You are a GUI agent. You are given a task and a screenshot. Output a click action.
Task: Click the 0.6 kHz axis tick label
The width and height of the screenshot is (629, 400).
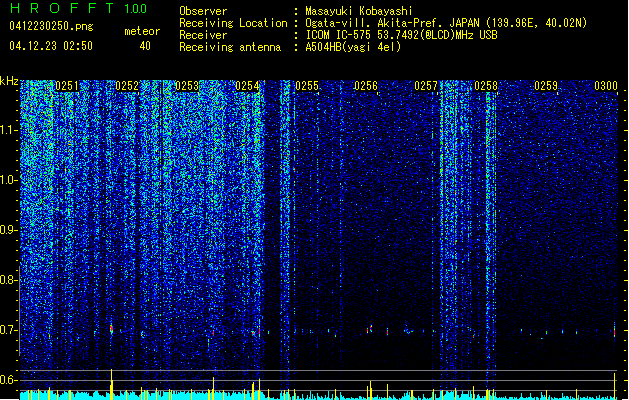pos(8,380)
